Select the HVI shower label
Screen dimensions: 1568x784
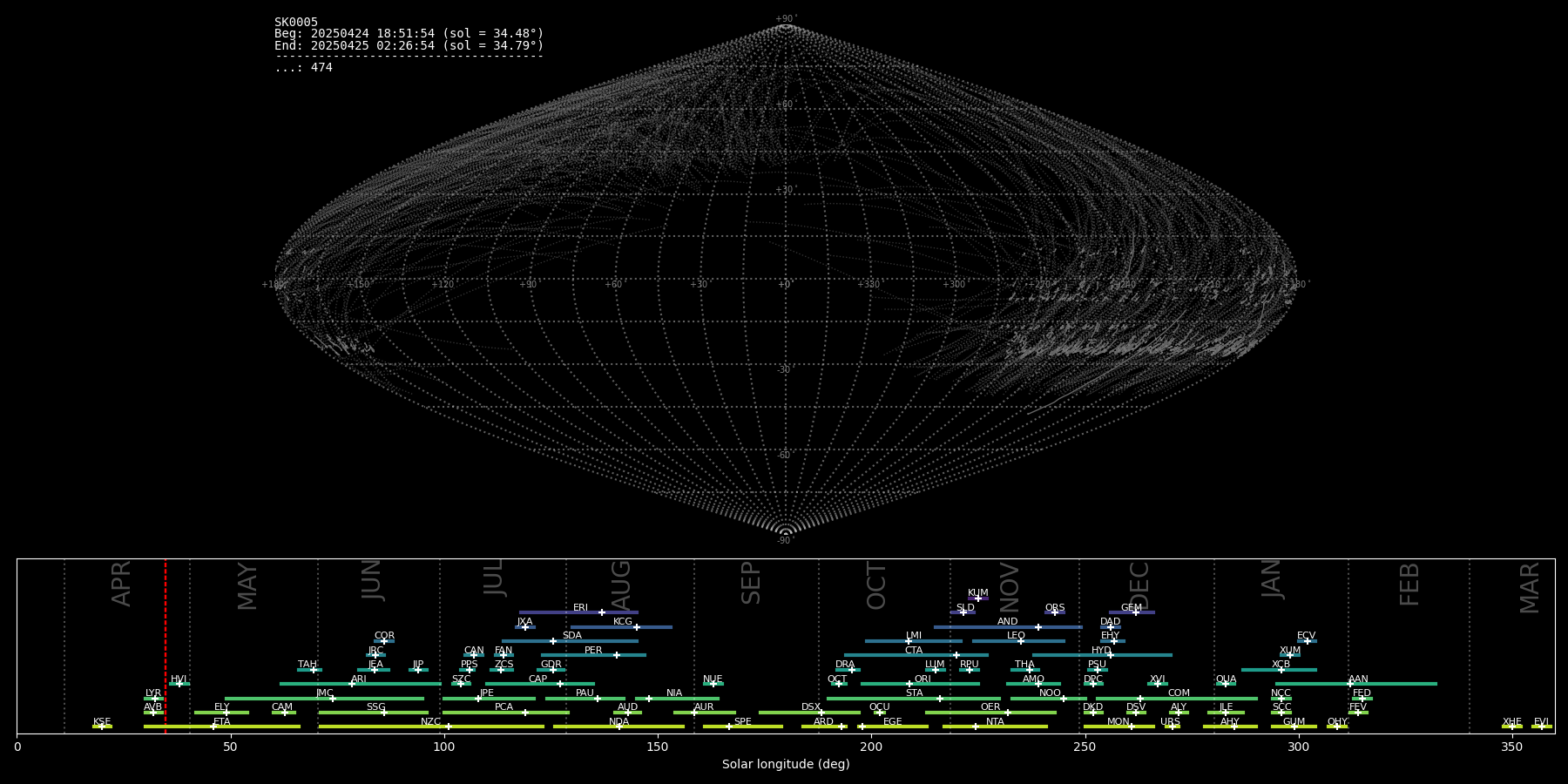[179, 679]
